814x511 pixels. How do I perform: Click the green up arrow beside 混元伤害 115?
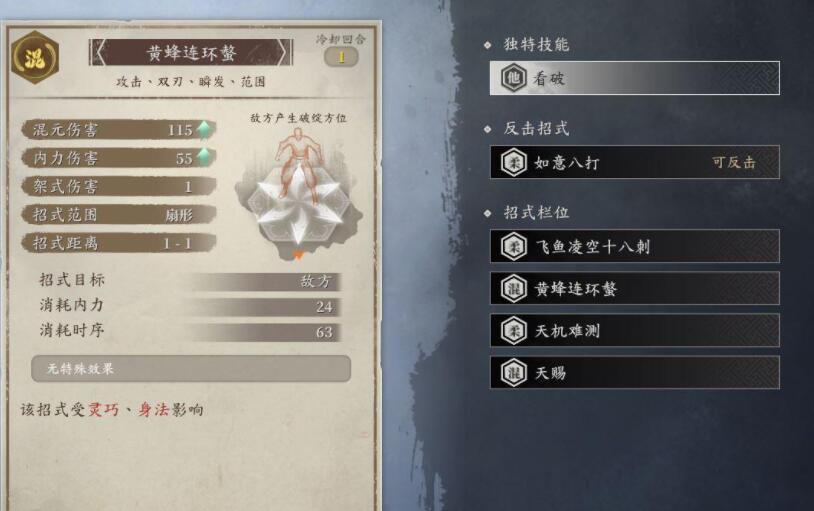click(x=205, y=129)
